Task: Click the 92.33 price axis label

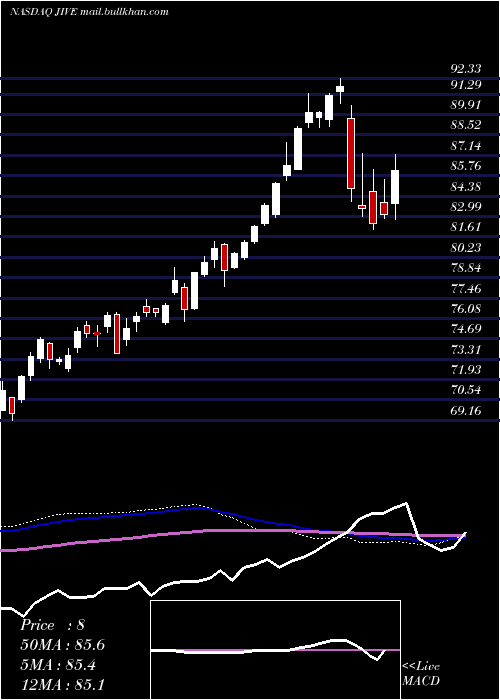Action: click(x=466, y=69)
